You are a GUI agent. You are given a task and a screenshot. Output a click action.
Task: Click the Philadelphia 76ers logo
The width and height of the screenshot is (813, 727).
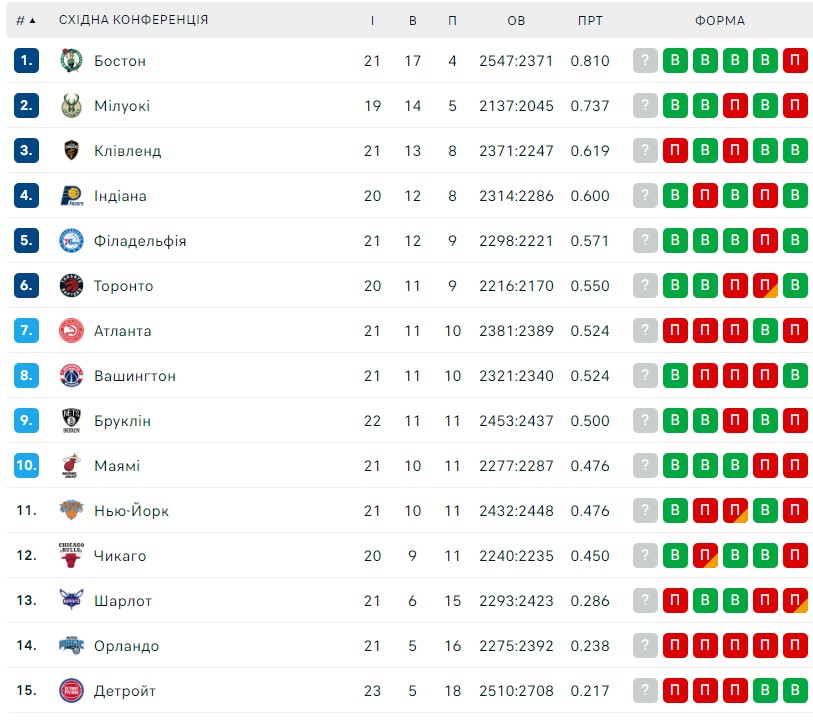(71, 241)
